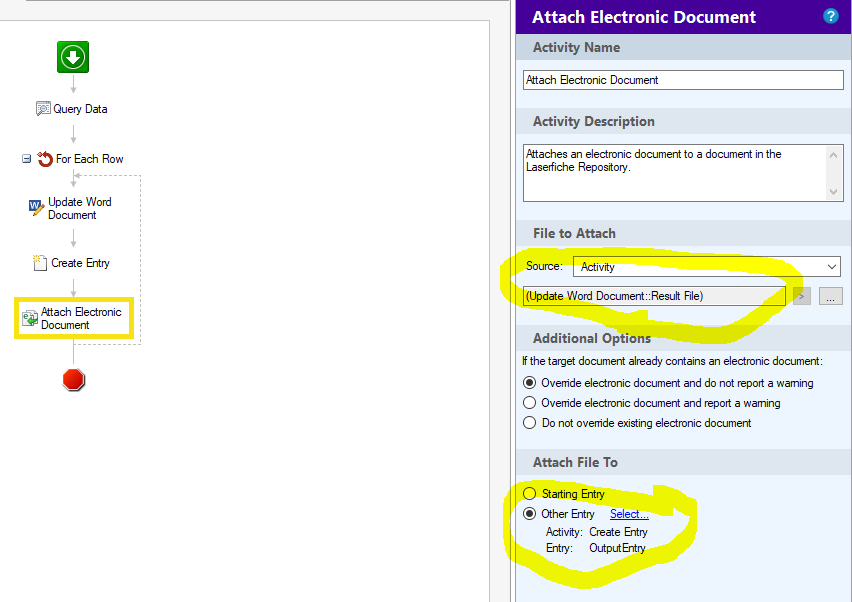Click the Query Data label

tap(80, 109)
